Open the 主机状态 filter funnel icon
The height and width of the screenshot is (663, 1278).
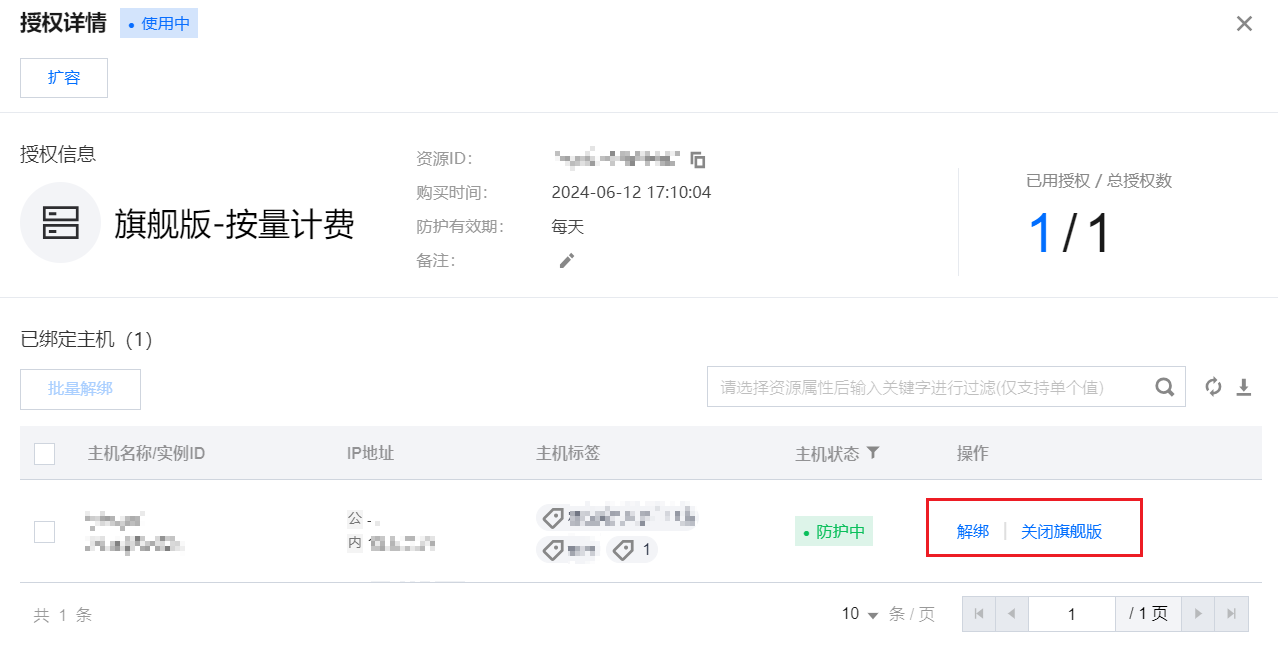point(873,453)
